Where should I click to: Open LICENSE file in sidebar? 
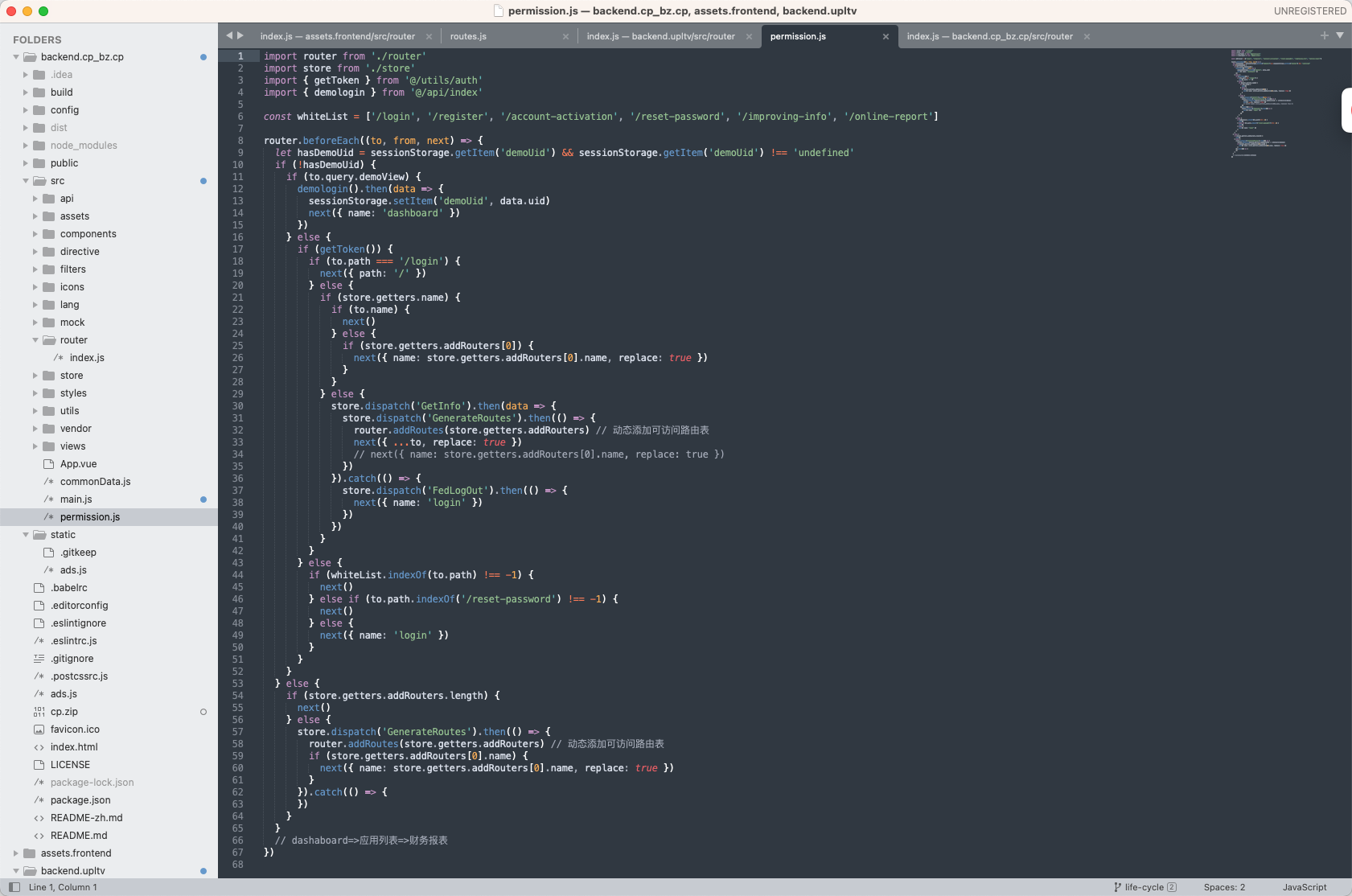point(70,765)
